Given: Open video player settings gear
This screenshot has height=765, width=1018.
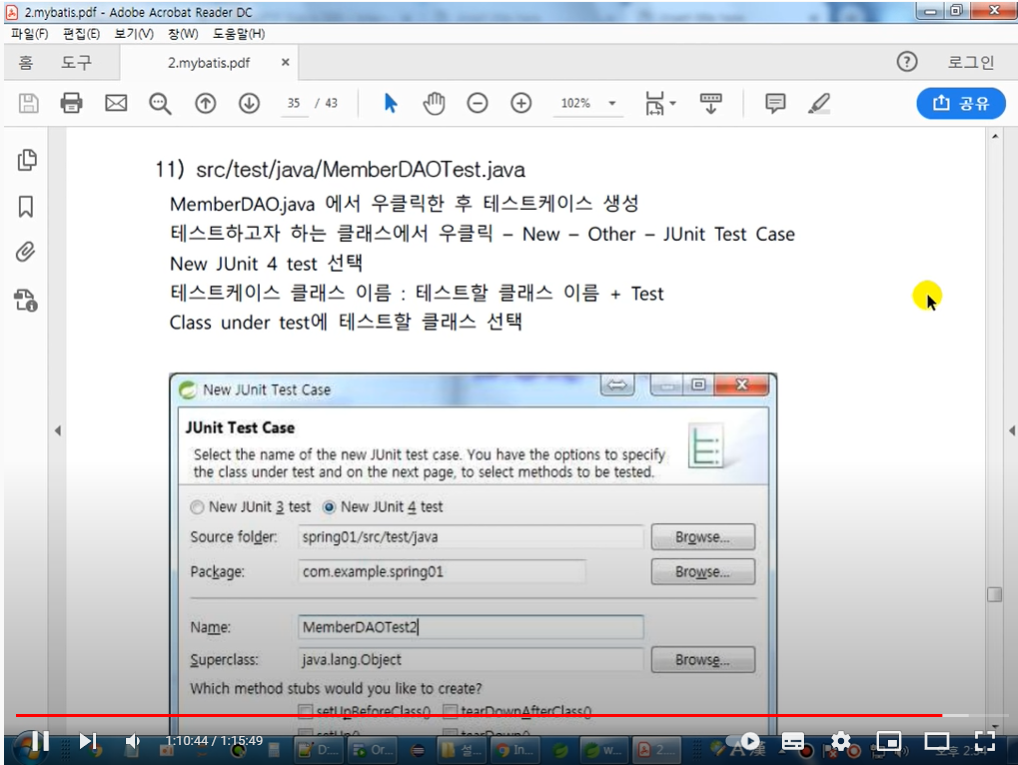Looking at the screenshot, I should (841, 741).
